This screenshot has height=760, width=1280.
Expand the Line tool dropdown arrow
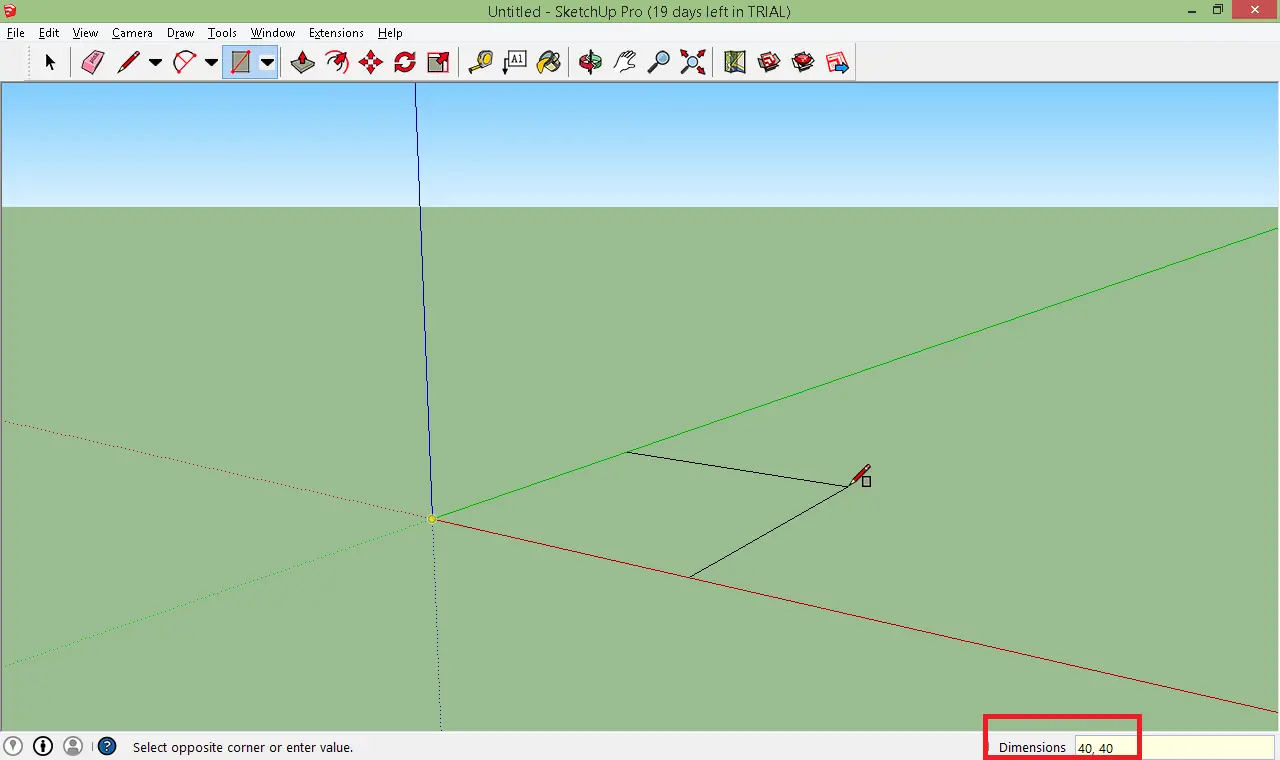click(x=155, y=62)
